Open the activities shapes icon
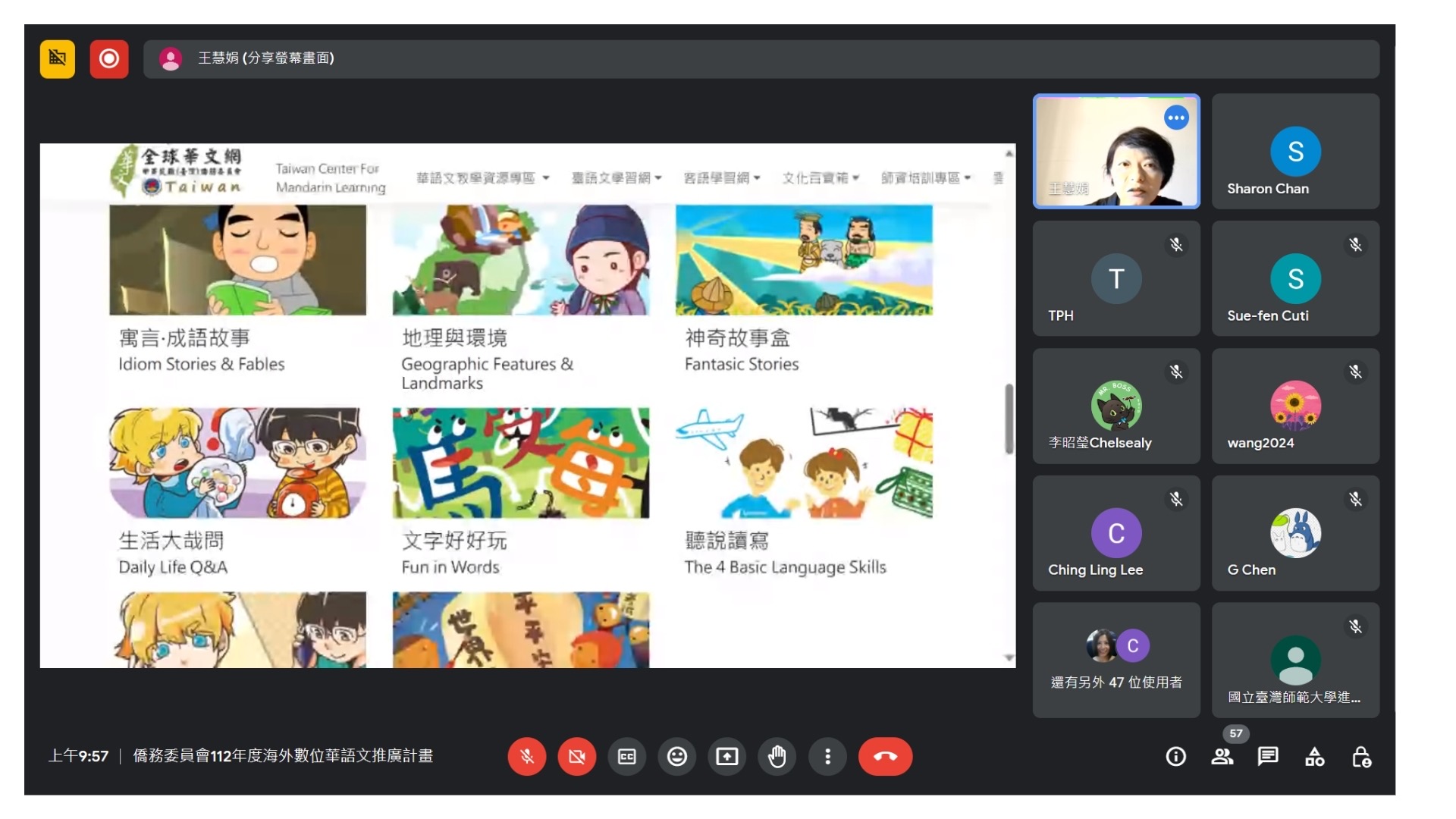This screenshot has height=819, width=1456. [1314, 756]
